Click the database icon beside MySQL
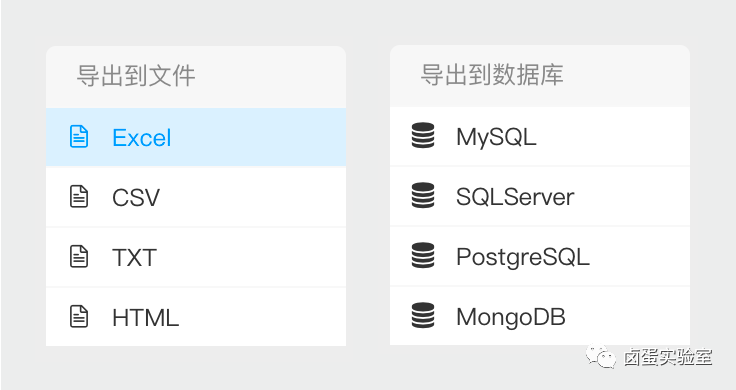The height and width of the screenshot is (390, 736). coord(423,136)
